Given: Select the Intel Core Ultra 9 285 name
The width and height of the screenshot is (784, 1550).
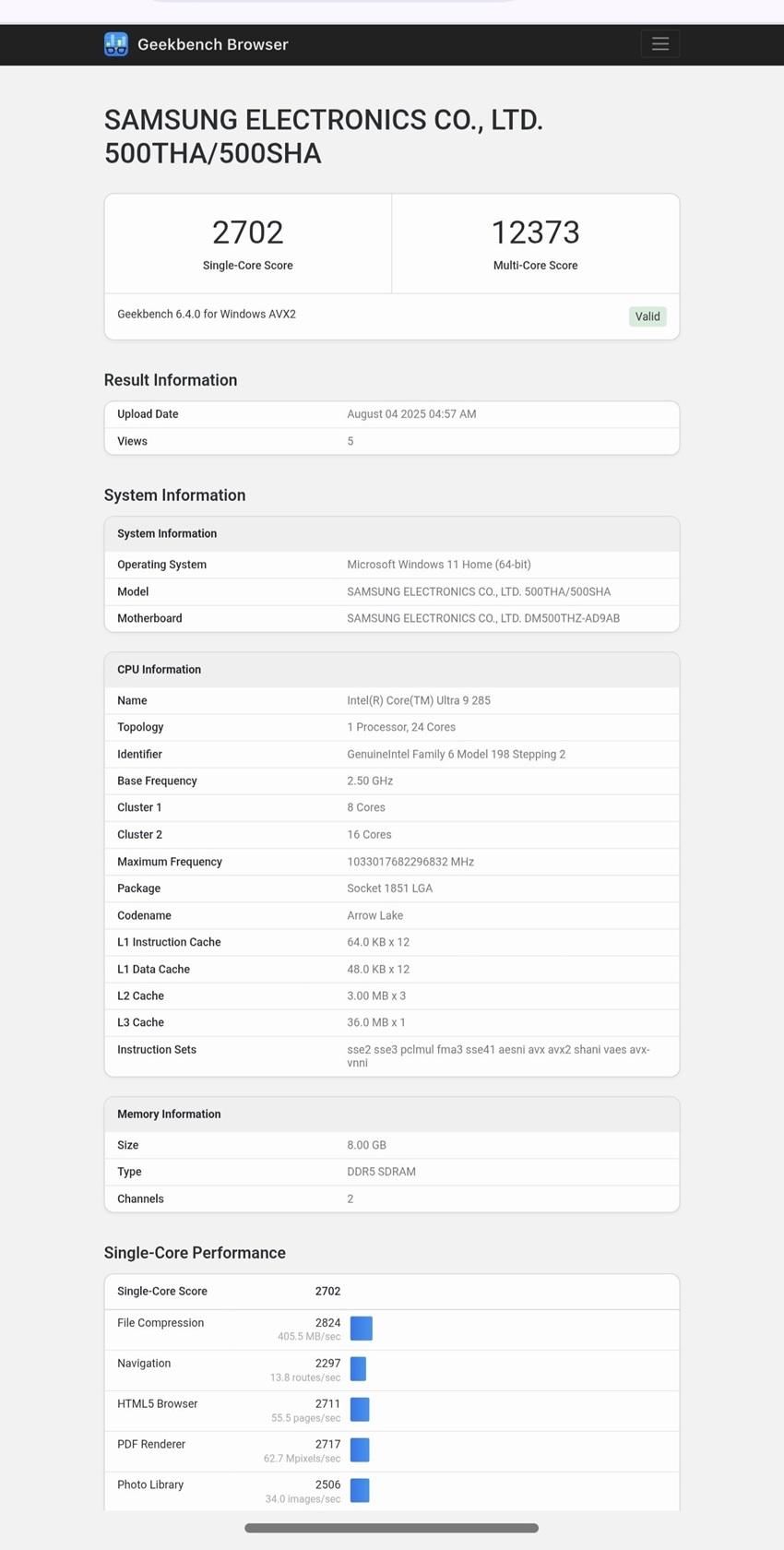Looking at the screenshot, I should click(x=419, y=700).
